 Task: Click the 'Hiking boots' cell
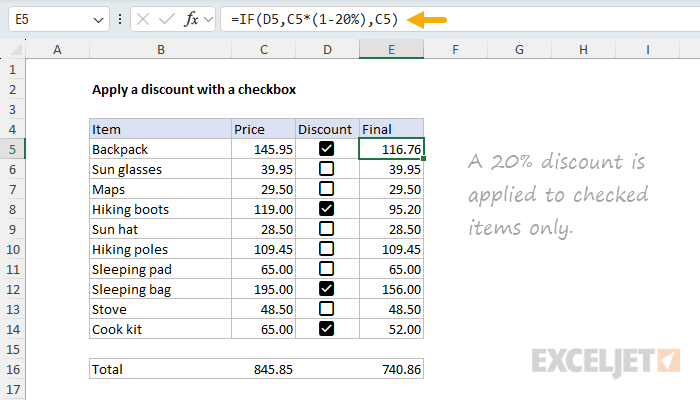point(160,209)
